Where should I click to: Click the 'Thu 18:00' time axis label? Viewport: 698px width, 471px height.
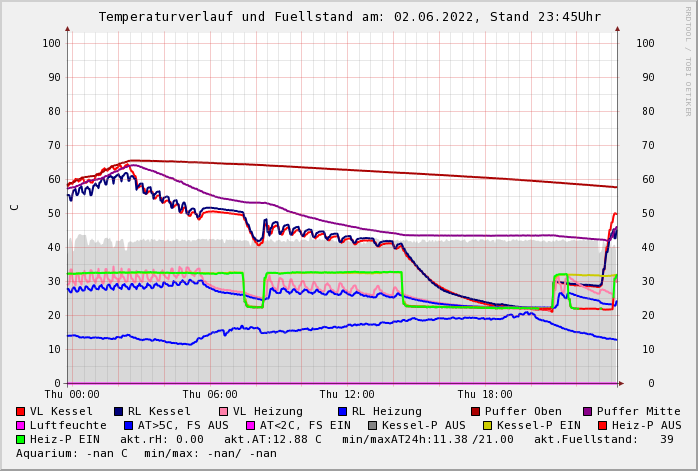485,394
